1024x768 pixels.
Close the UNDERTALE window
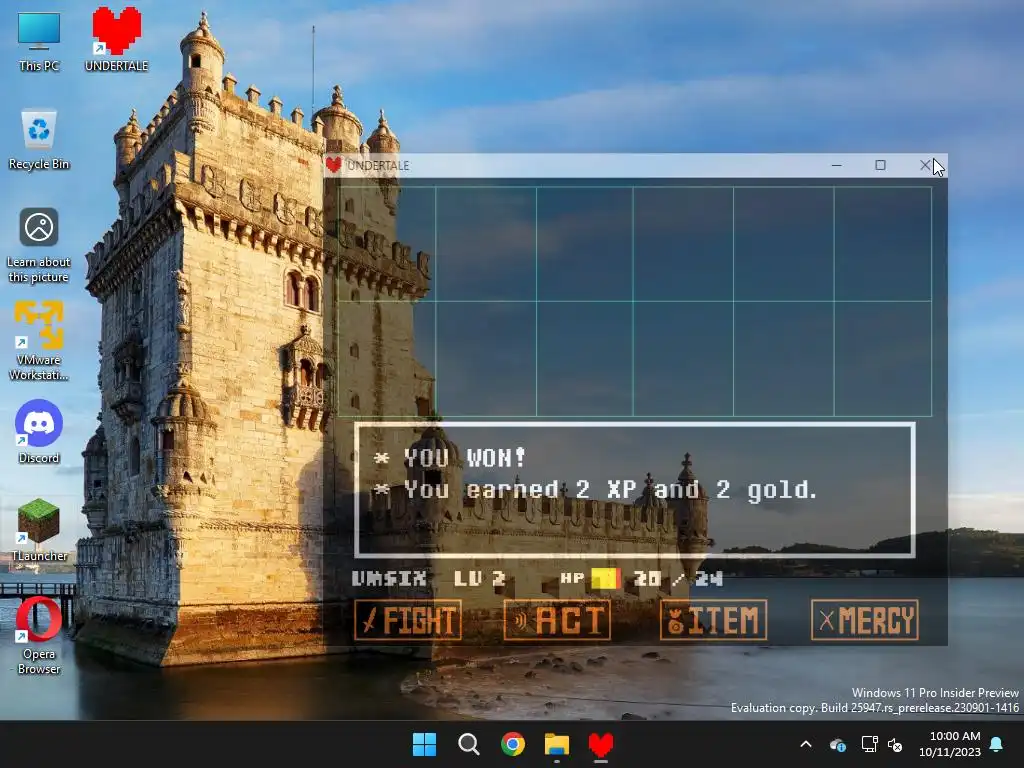point(925,165)
